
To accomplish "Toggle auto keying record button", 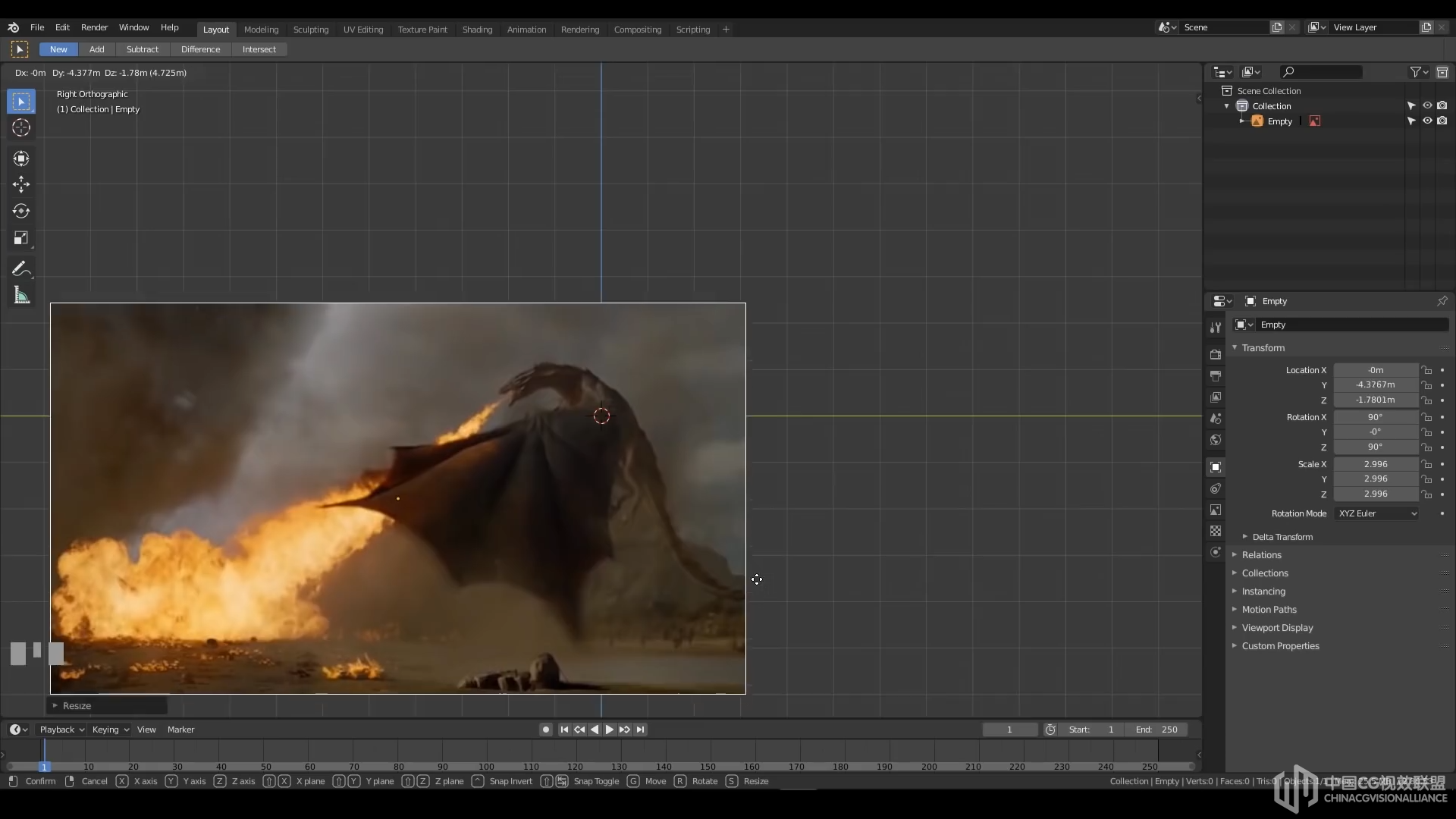I will click(x=545, y=730).
